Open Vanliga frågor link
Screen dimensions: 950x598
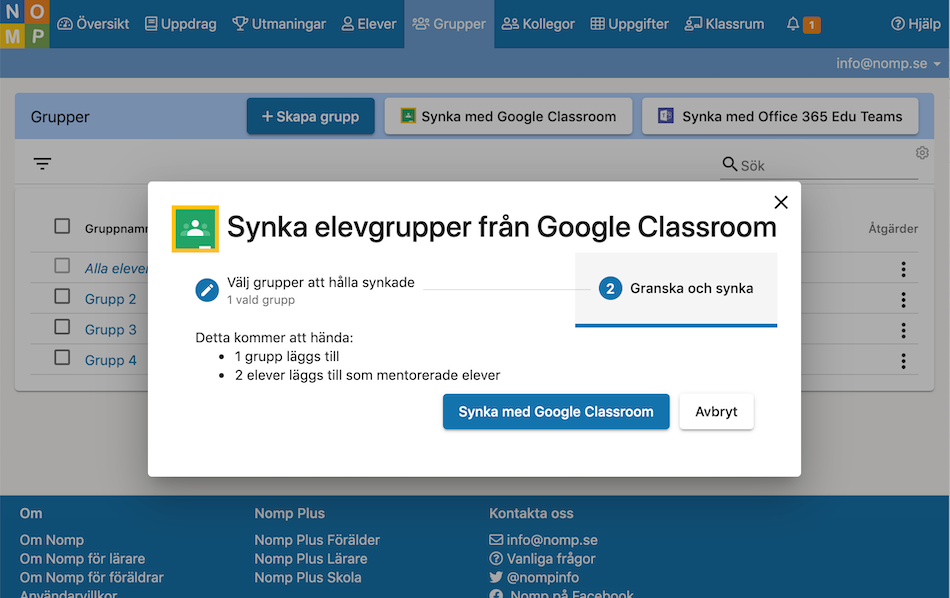coord(551,559)
